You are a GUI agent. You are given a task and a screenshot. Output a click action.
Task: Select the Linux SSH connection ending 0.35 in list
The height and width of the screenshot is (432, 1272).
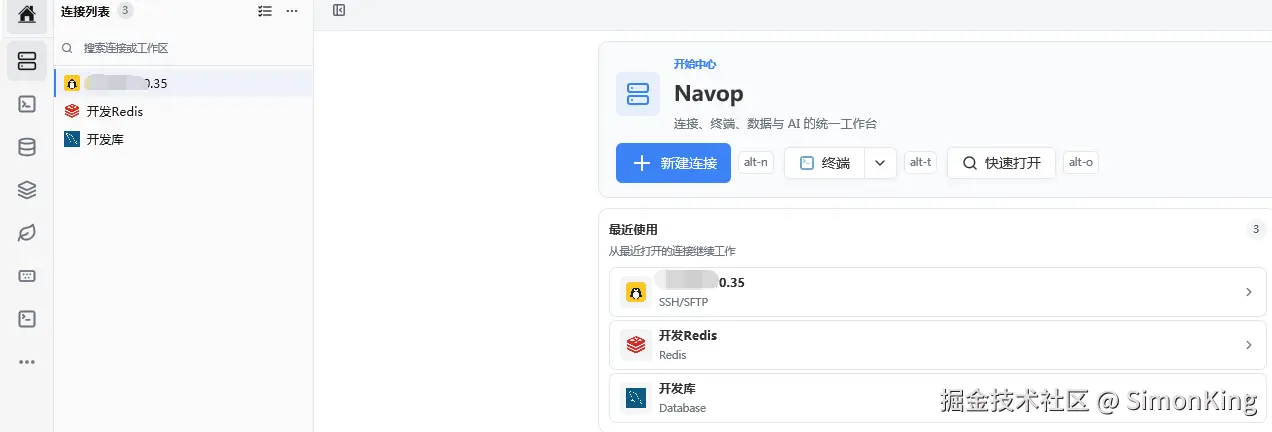[x=184, y=83]
